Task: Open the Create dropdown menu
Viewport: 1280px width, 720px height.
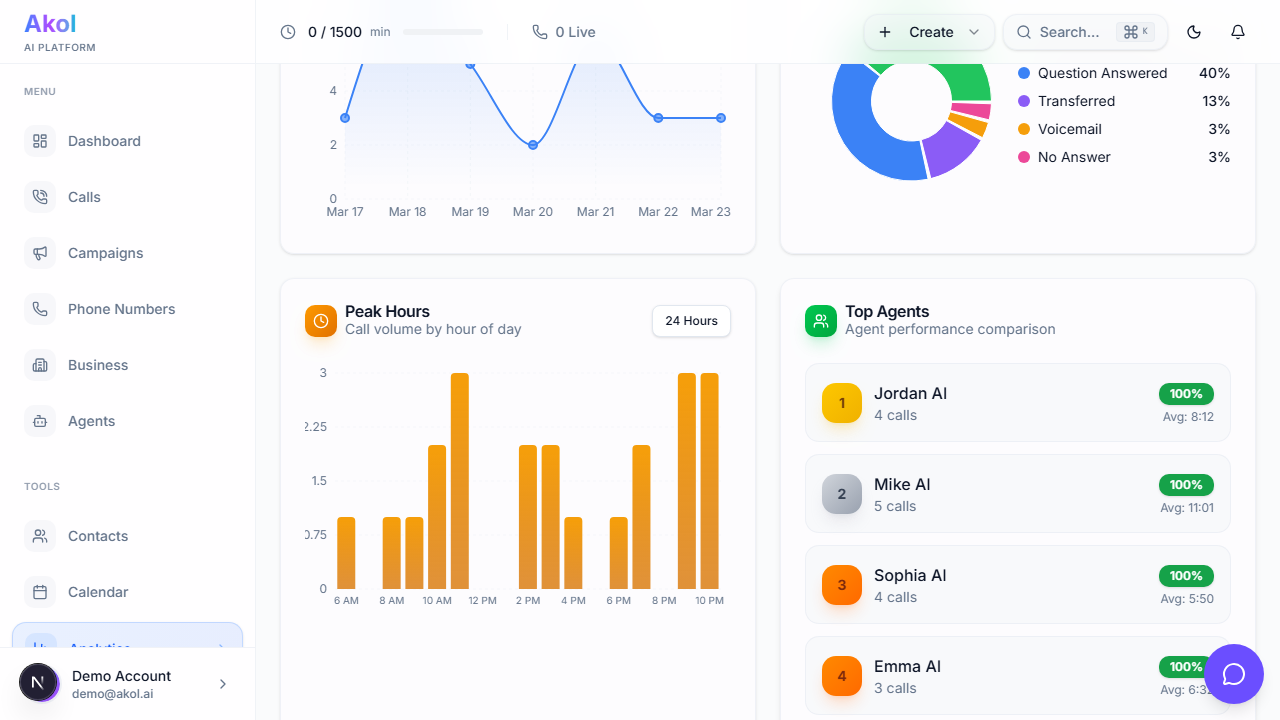Action: click(x=929, y=32)
